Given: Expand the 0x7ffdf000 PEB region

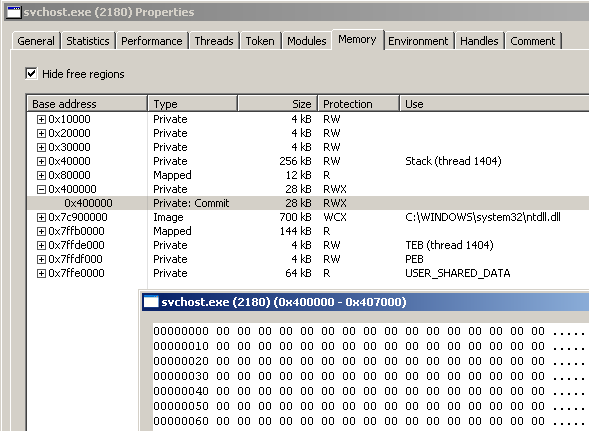Looking at the screenshot, I should [41, 259].
